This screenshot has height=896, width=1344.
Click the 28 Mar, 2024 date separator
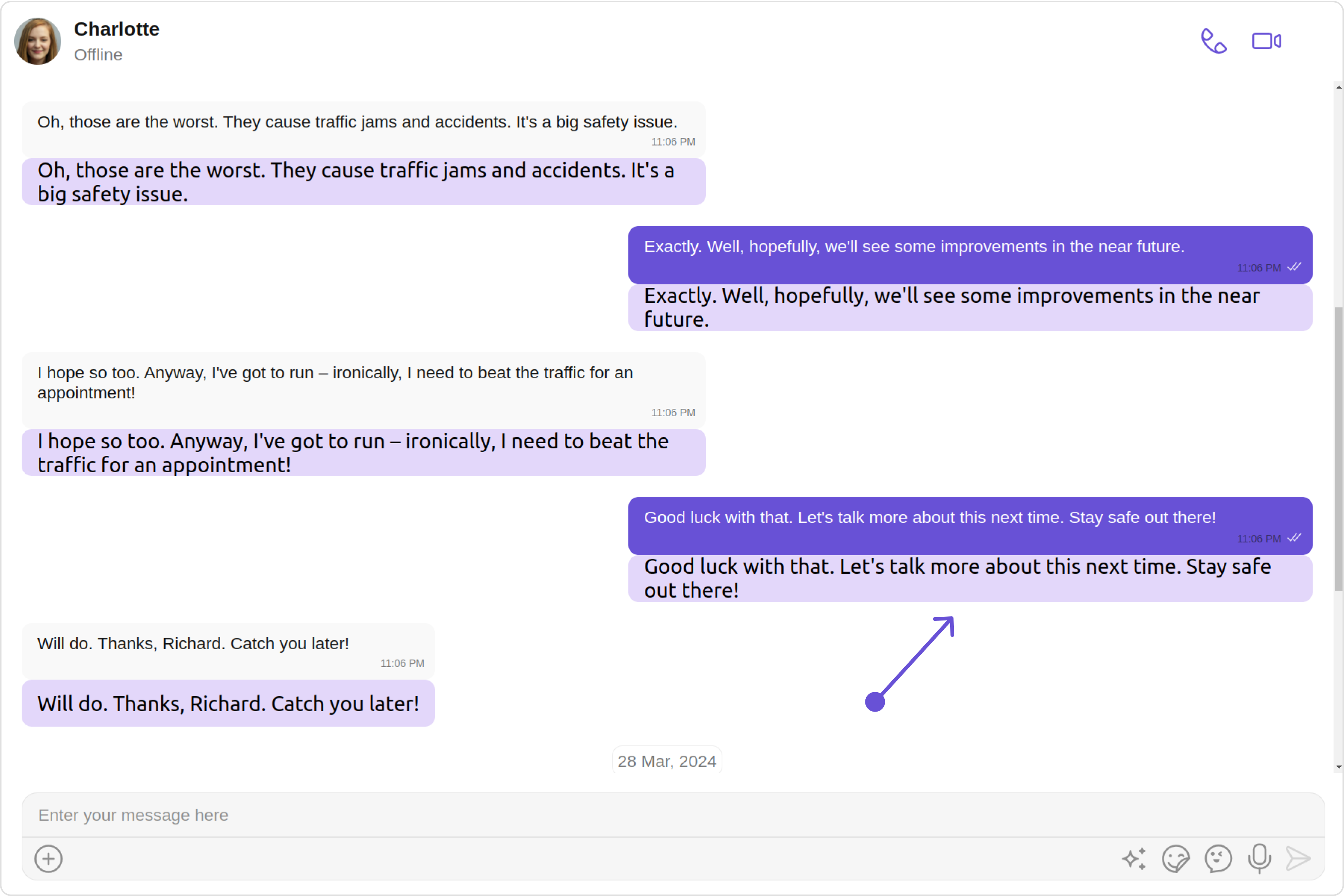click(666, 761)
